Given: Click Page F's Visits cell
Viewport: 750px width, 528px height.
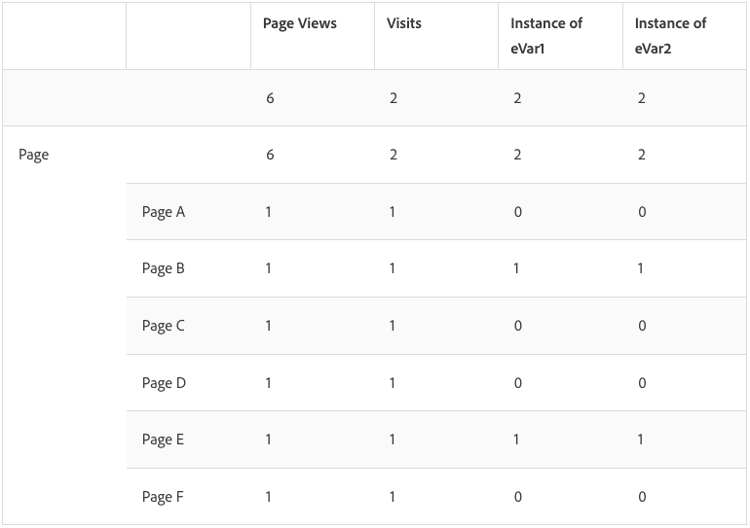Looking at the screenshot, I should [393, 497].
